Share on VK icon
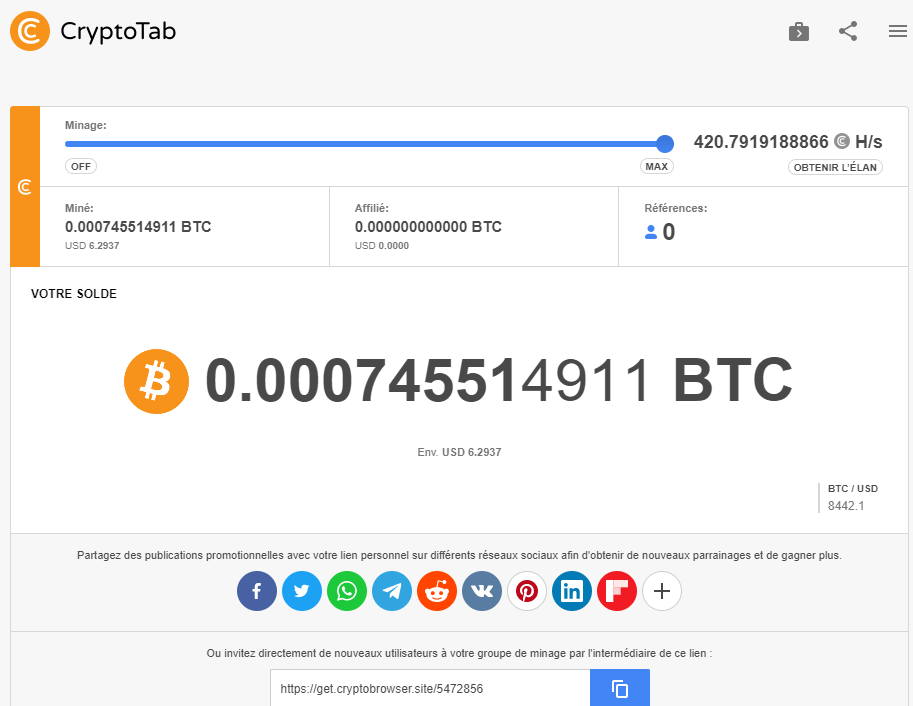Viewport: 913px width, 706px height. [x=482, y=591]
